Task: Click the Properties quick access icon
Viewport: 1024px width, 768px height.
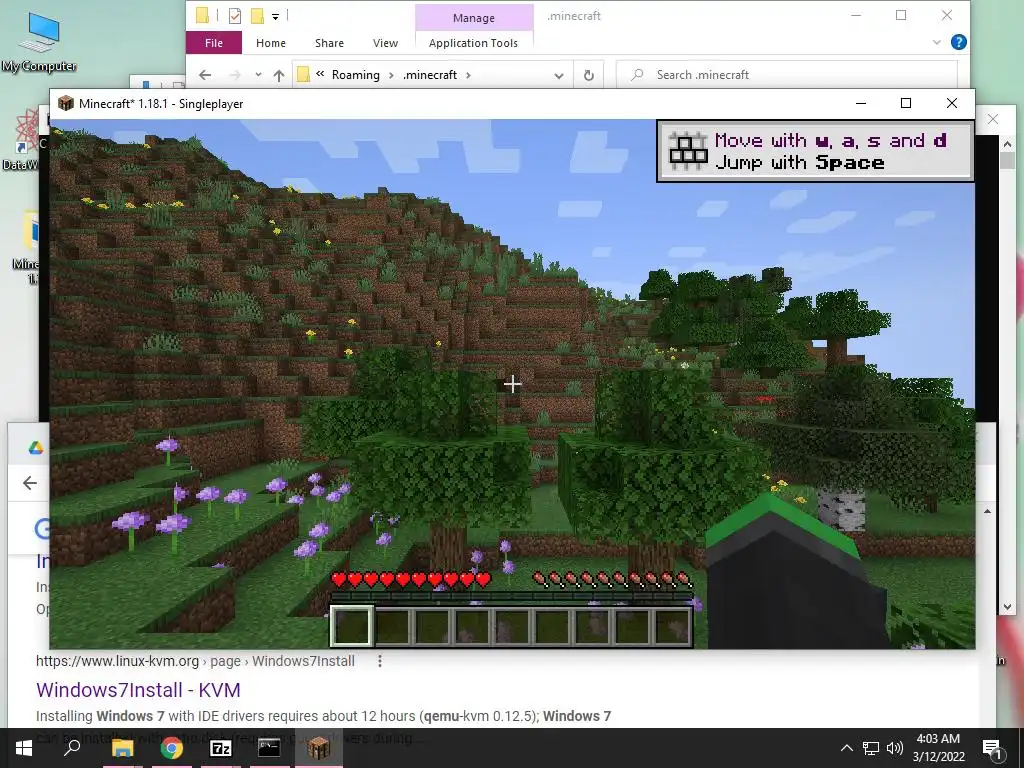Action: pos(235,16)
